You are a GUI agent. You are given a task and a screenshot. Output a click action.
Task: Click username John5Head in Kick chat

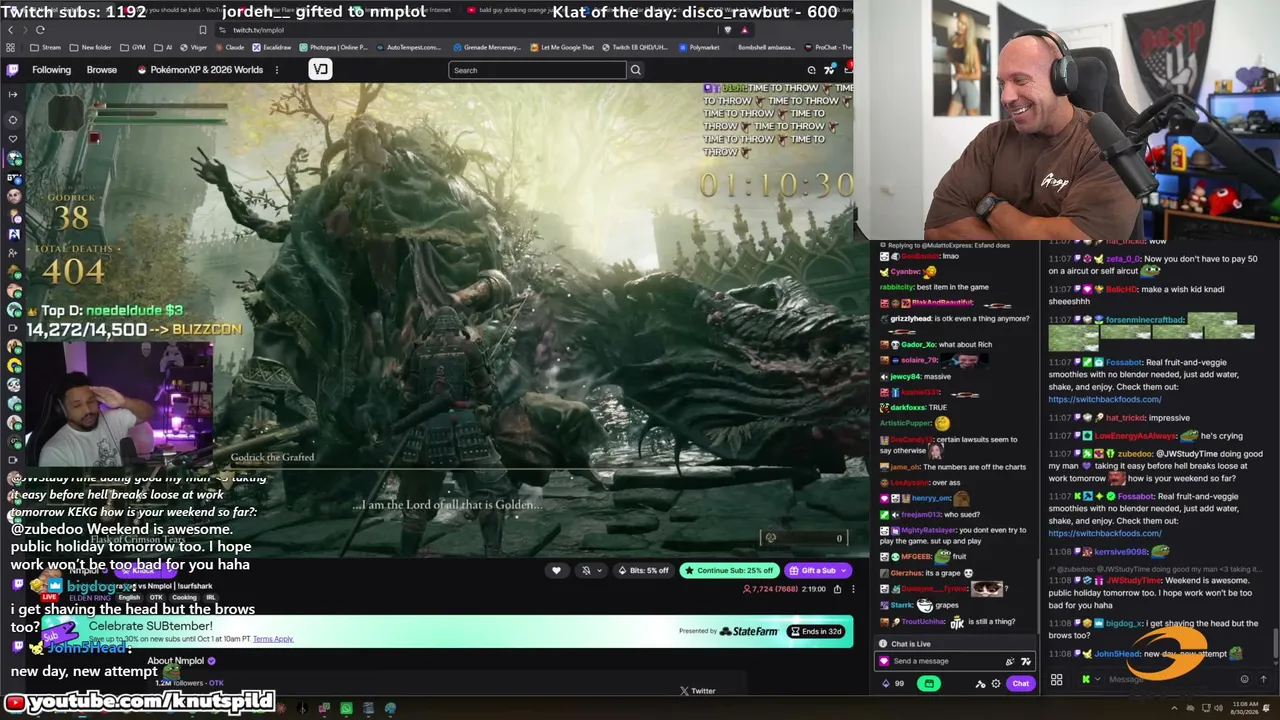point(1117,654)
